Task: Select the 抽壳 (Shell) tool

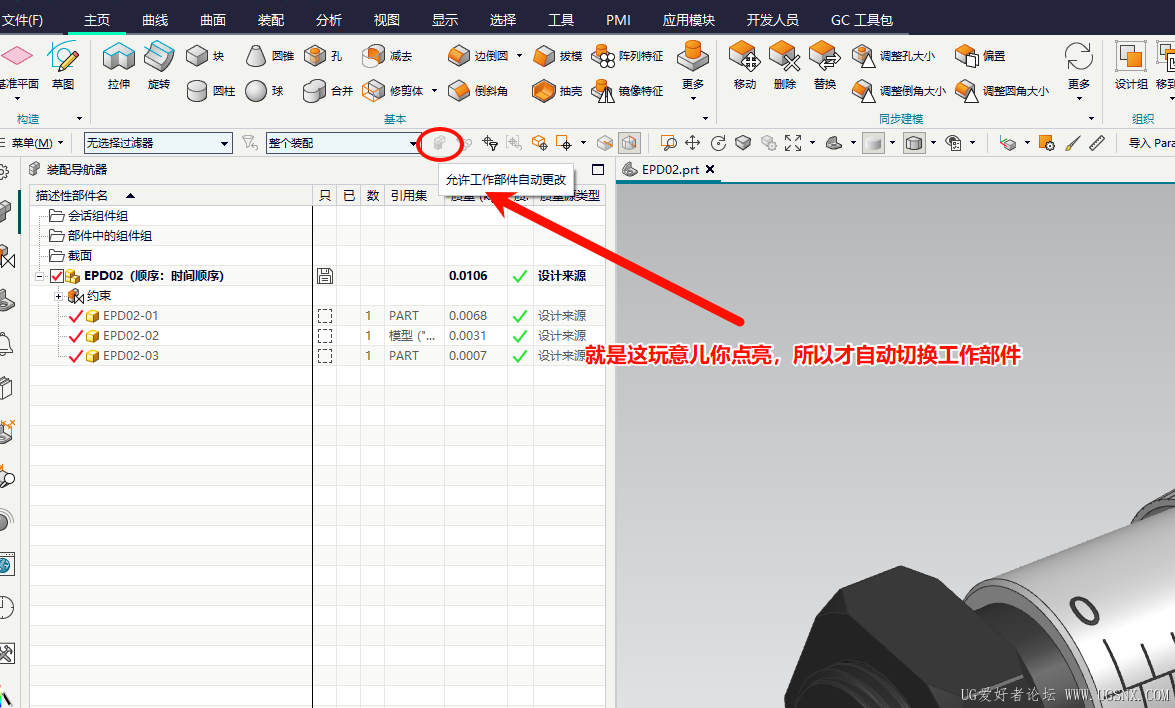Action: (x=558, y=91)
